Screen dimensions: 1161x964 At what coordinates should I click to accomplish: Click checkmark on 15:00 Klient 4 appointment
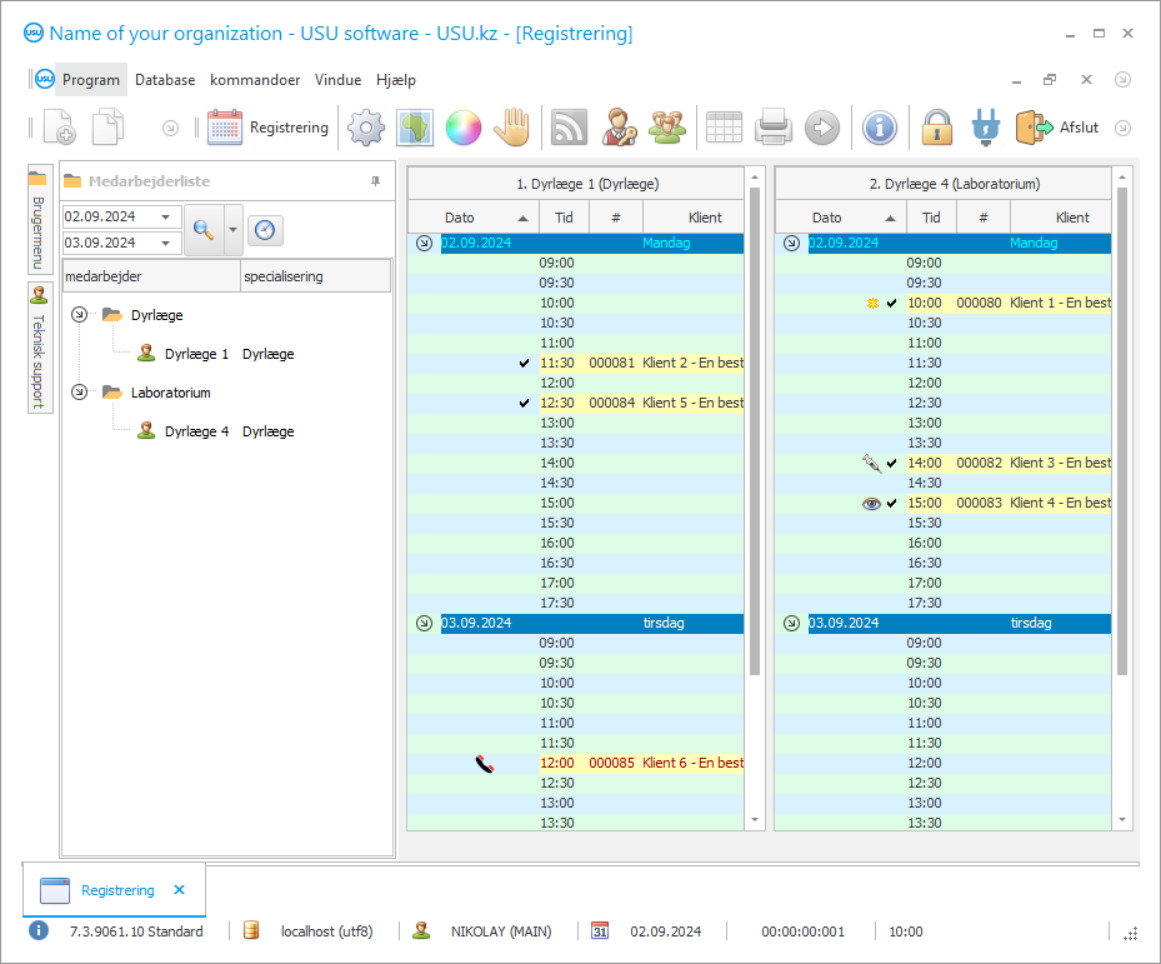tap(891, 503)
